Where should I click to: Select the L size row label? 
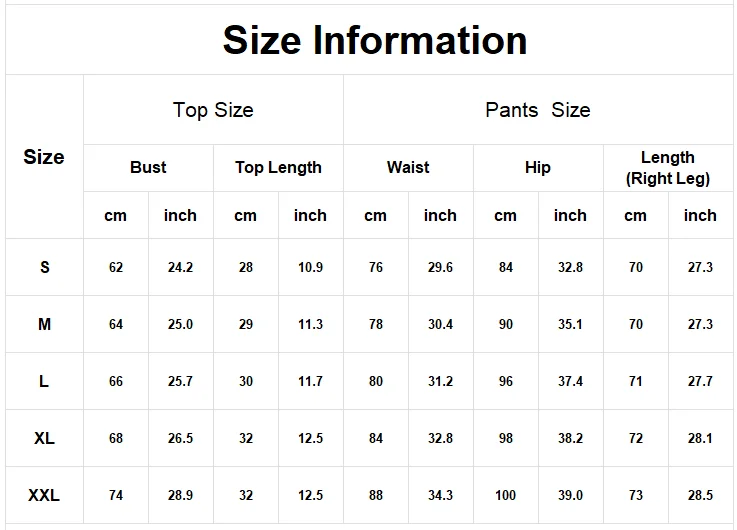point(45,381)
